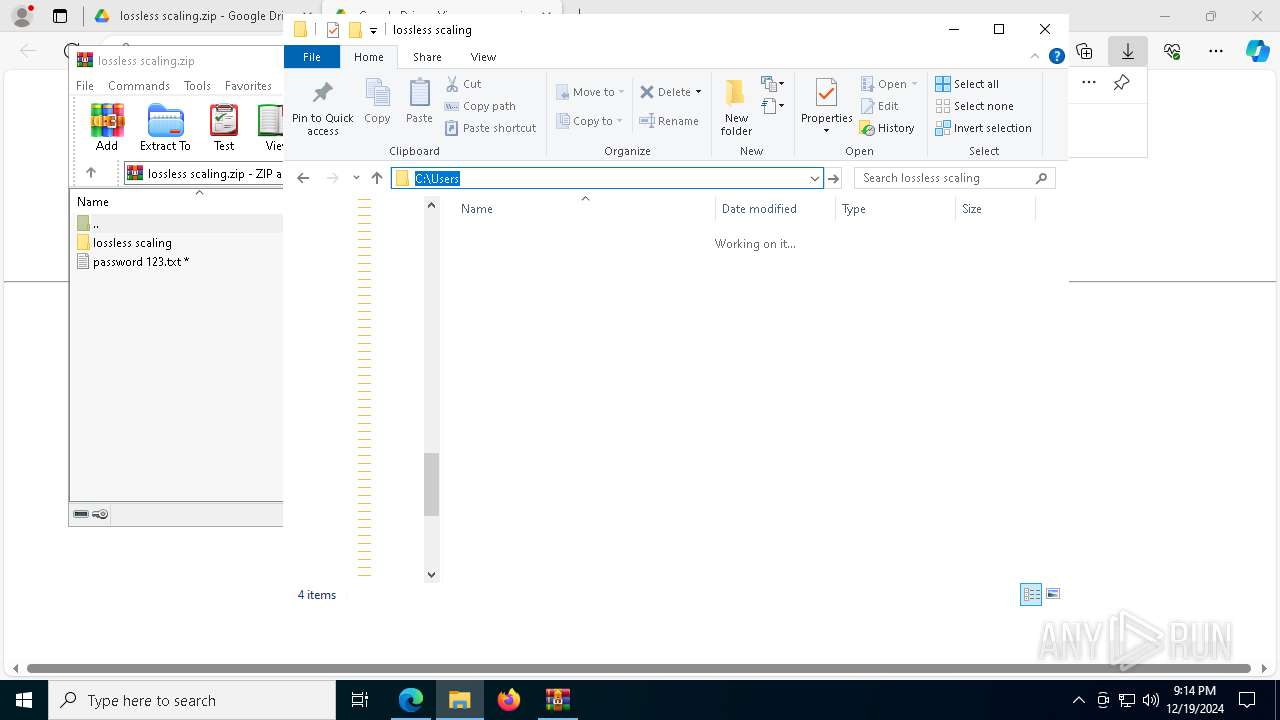This screenshot has height=720, width=1280.
Task: Create a New folder from the ribbon
Action: (x=736, y=108)
